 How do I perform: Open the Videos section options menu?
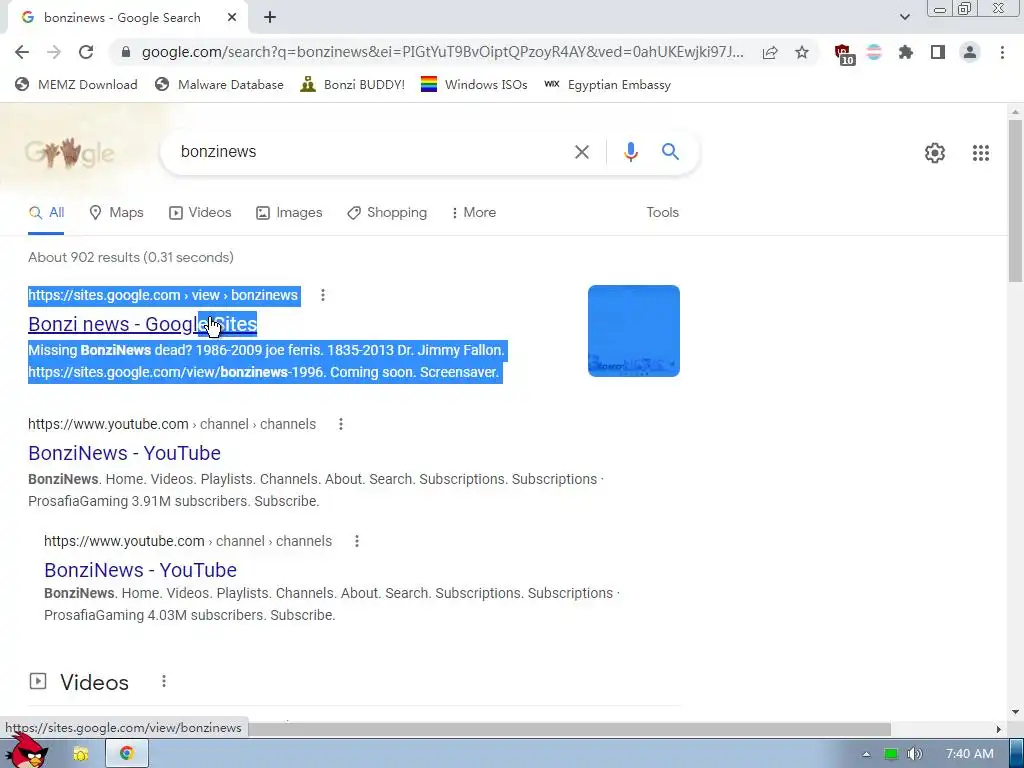164,682
